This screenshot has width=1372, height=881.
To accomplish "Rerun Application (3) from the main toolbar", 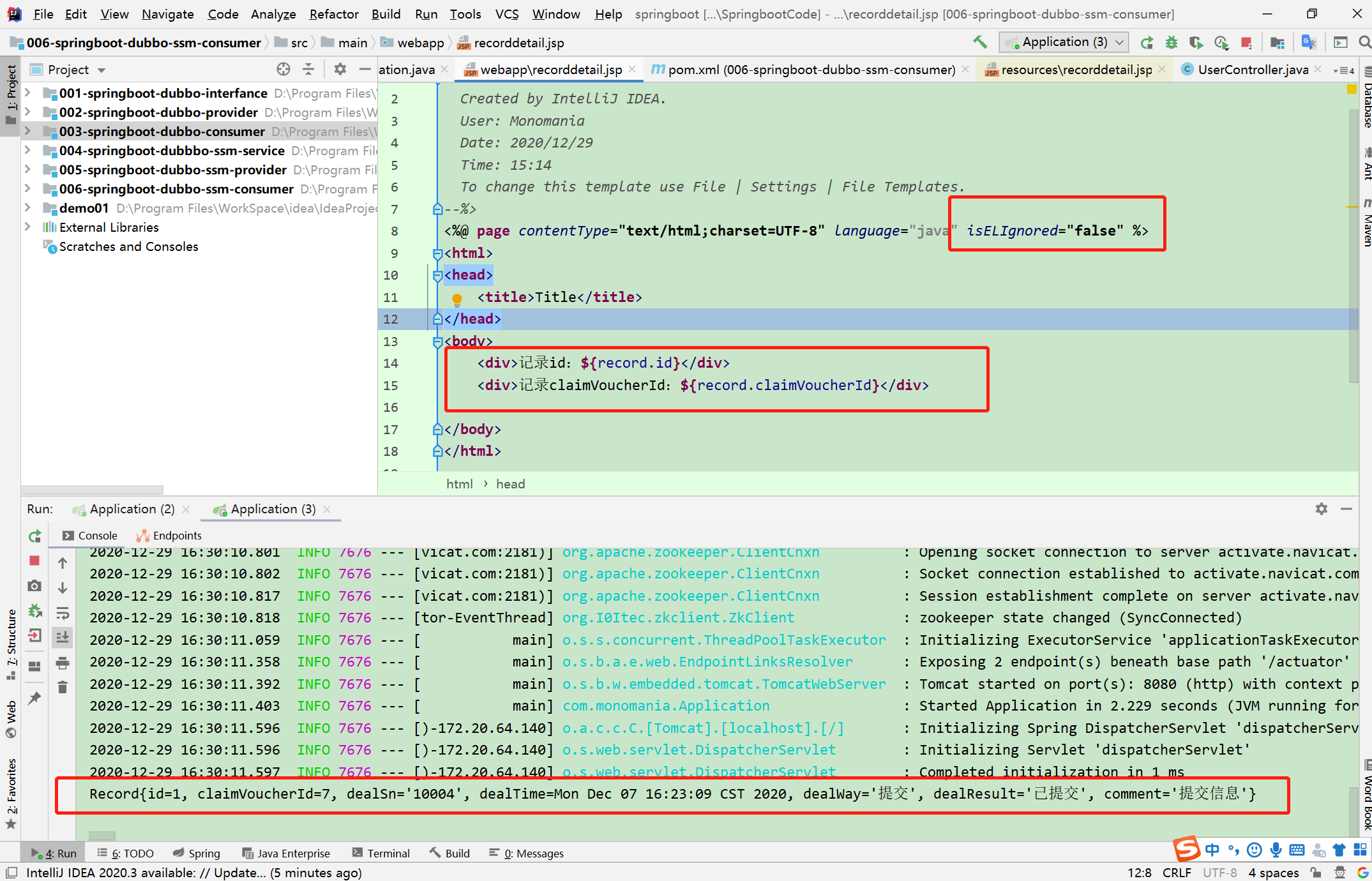I will tap(1147, 43).
